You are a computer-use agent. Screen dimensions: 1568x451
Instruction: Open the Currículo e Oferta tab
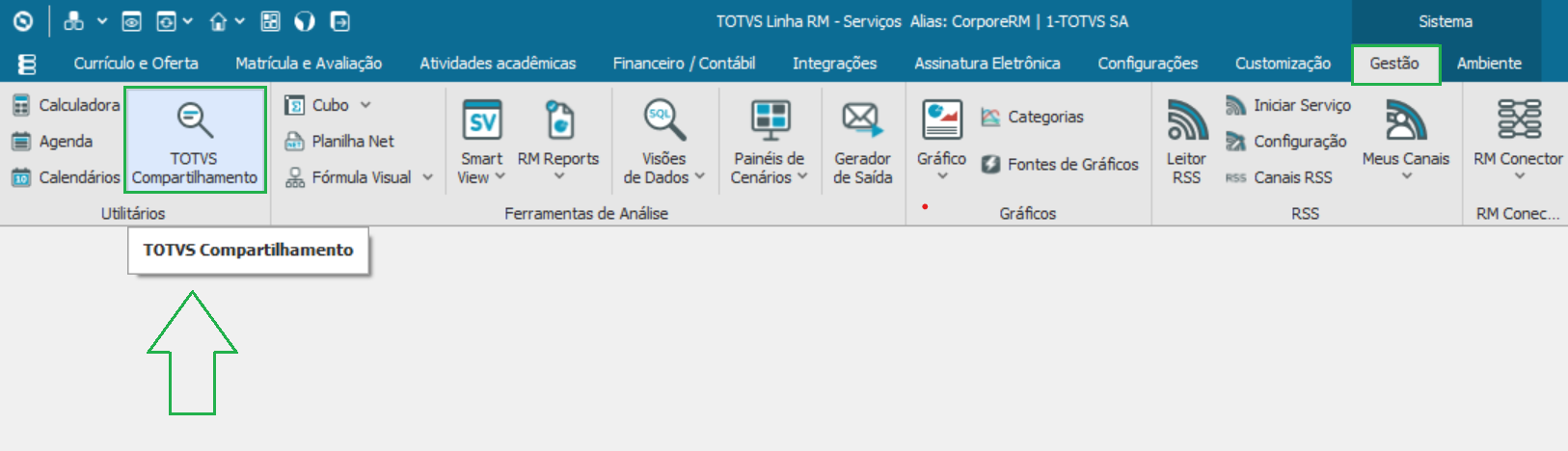coord(136,63)
